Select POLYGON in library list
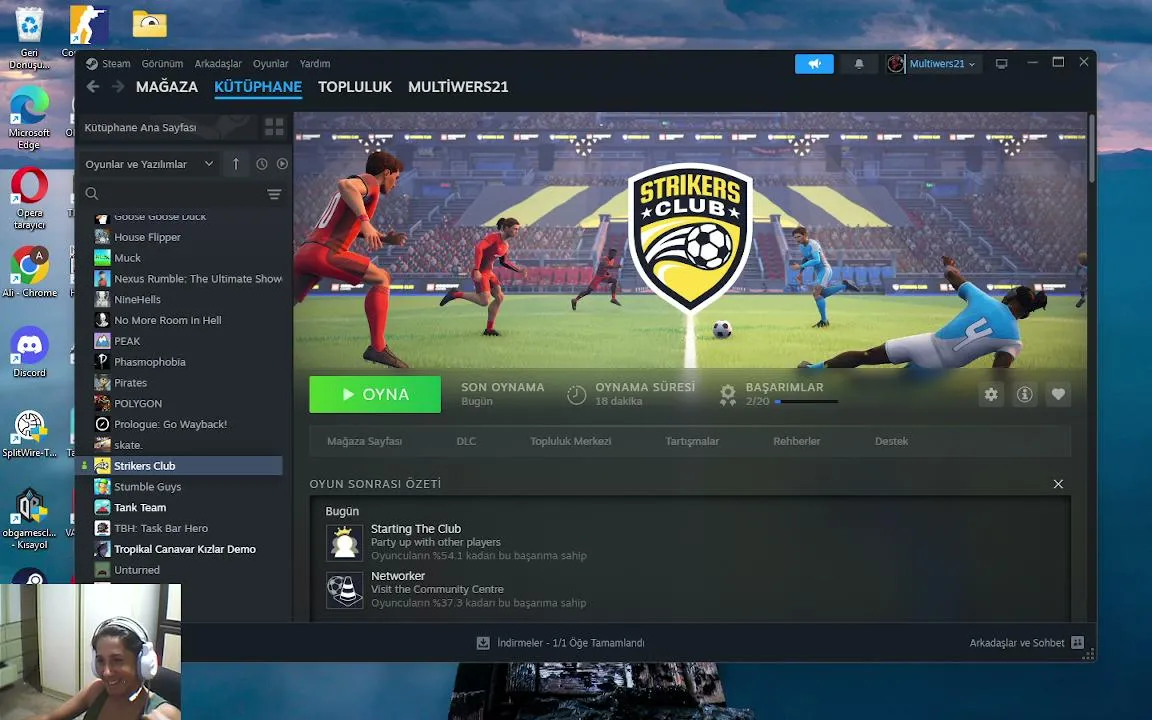The width and height of the screenshot is (1152, 720). tap(188, 403)
